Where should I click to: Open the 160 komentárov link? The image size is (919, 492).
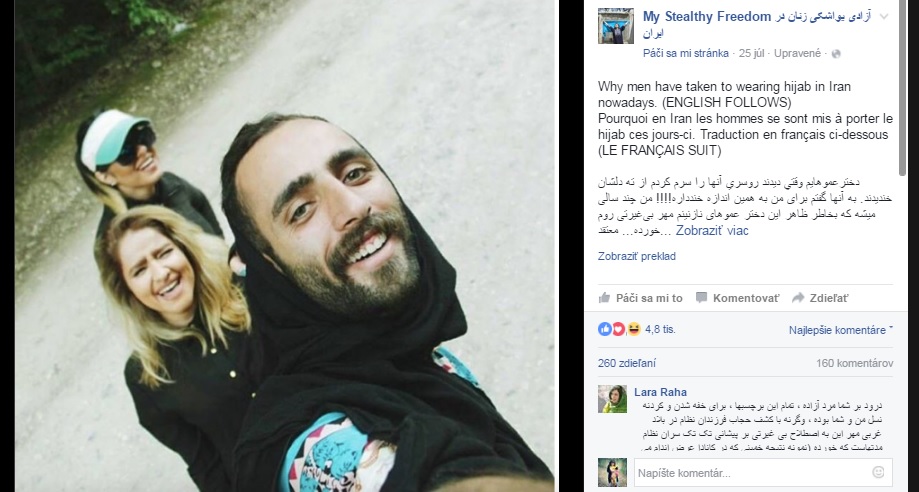point(855,364)
